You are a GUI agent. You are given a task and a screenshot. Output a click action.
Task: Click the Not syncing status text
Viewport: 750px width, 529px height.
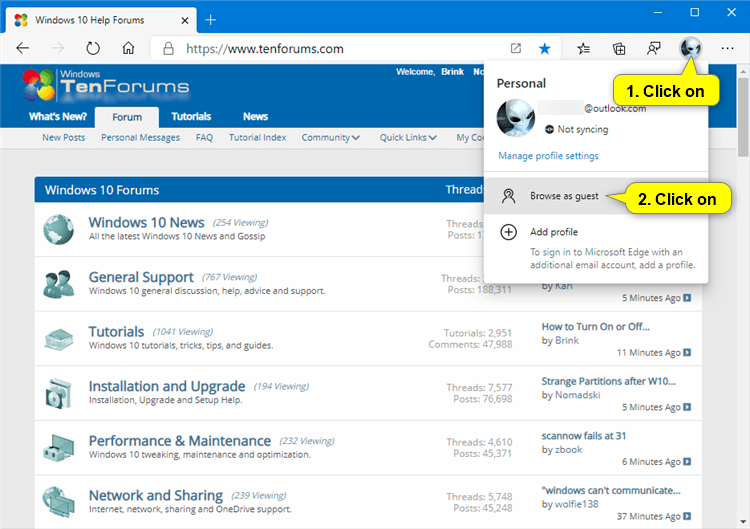[x=583, y=129]
